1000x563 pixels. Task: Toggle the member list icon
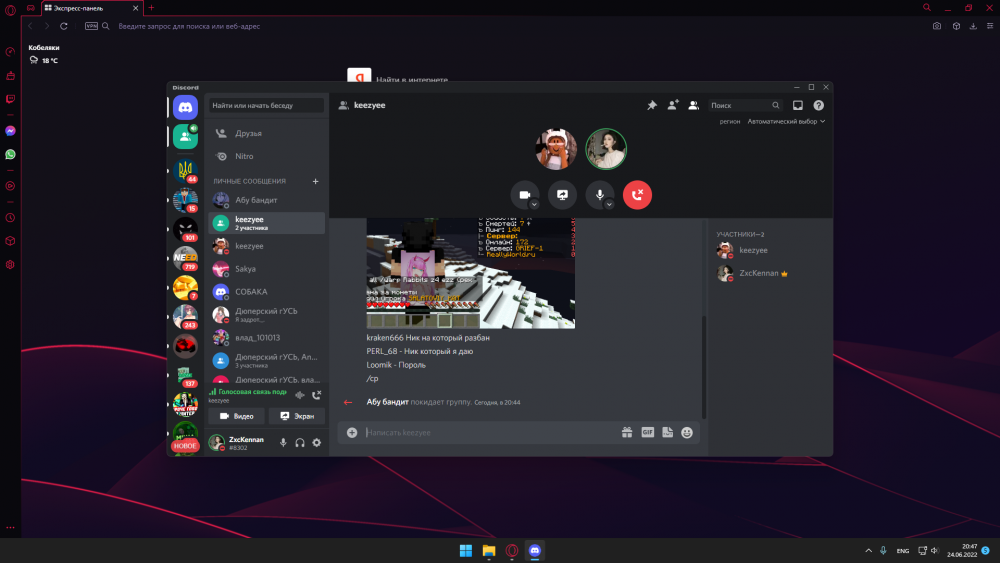click(693, 105)
